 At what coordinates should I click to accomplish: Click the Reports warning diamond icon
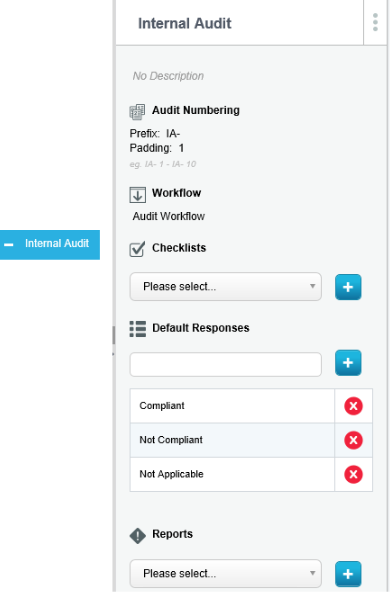137,536
